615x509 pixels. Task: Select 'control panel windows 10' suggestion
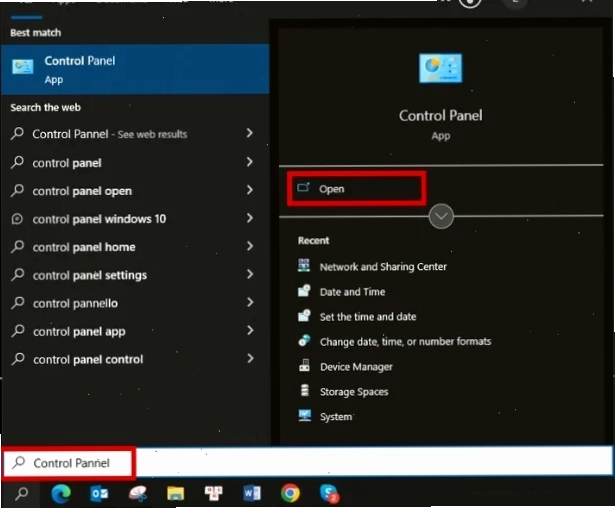[x=135, y=219]
